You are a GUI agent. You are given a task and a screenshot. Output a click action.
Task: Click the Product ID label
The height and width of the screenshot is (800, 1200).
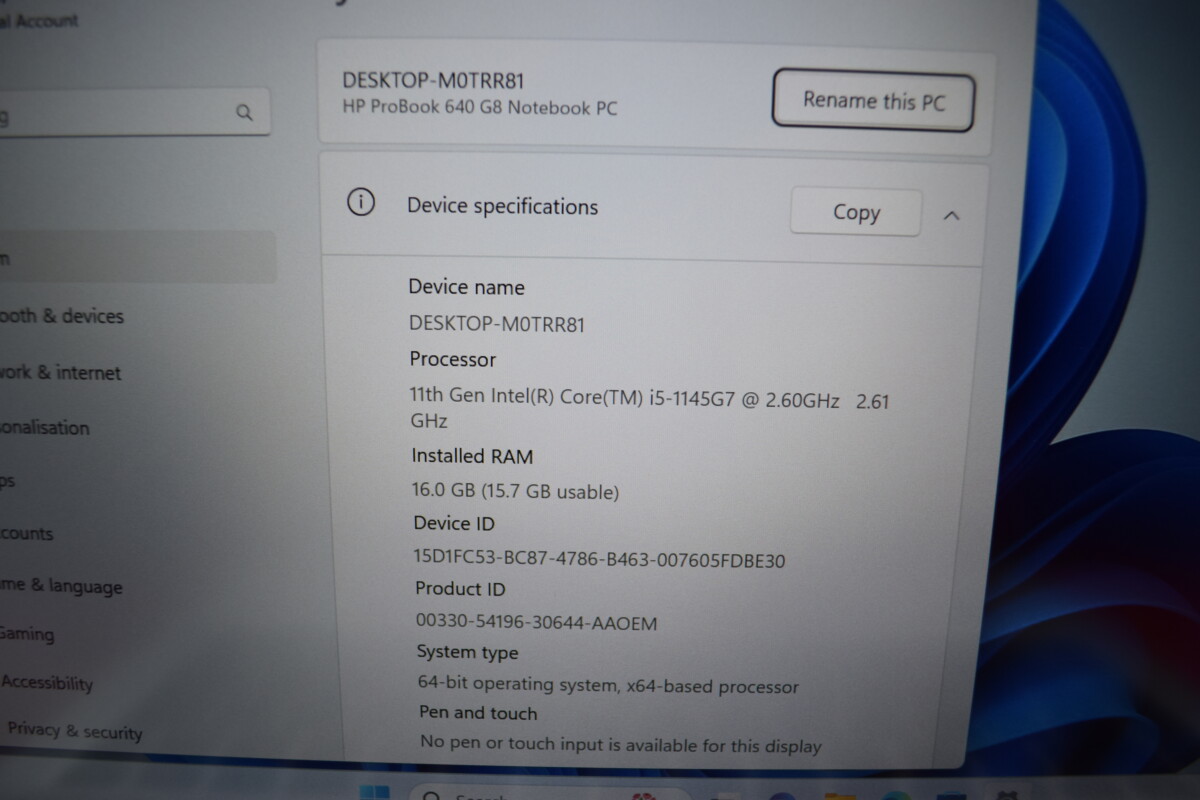click(460, 589)
